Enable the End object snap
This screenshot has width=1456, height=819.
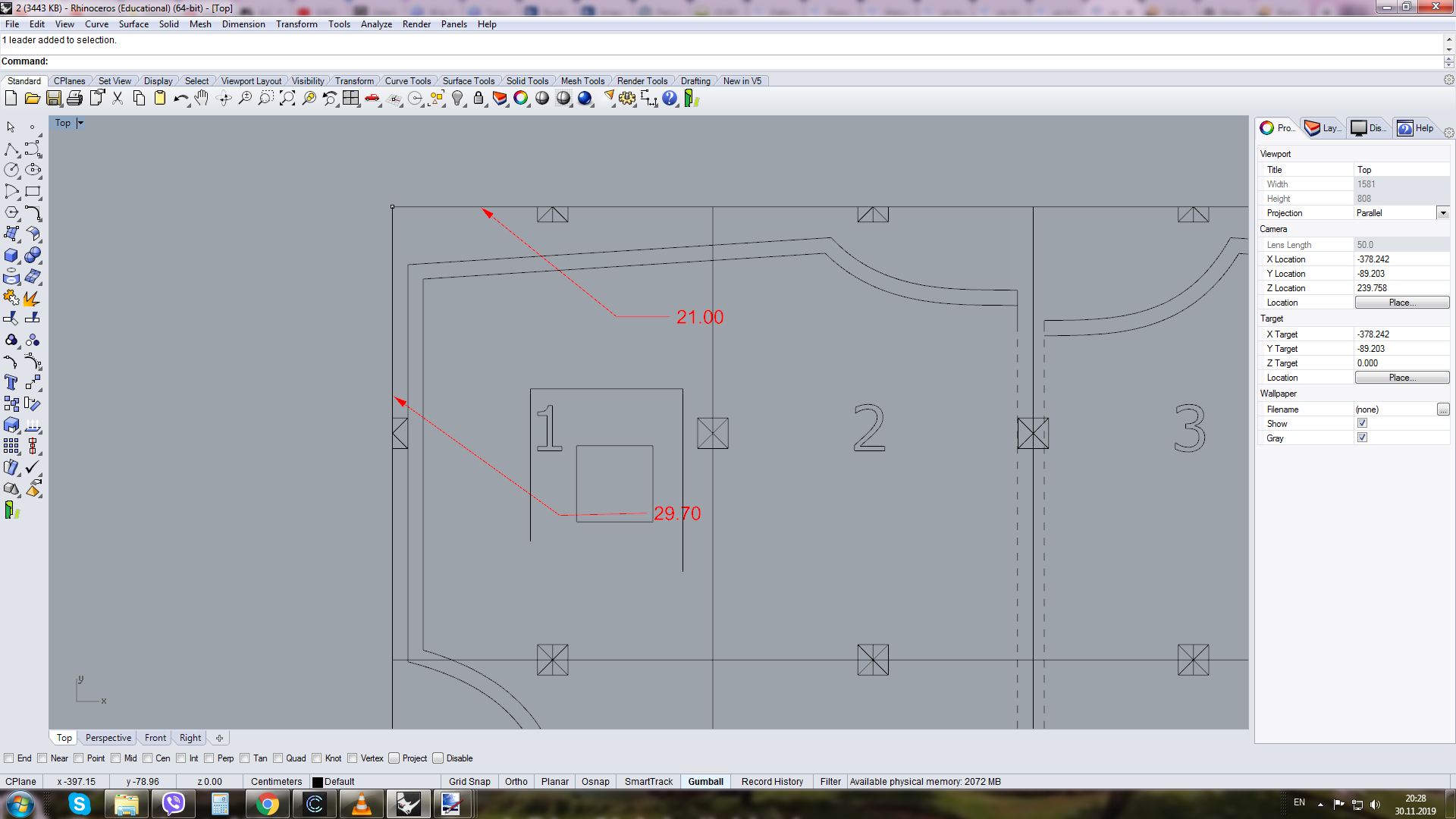tap(9, 758)
